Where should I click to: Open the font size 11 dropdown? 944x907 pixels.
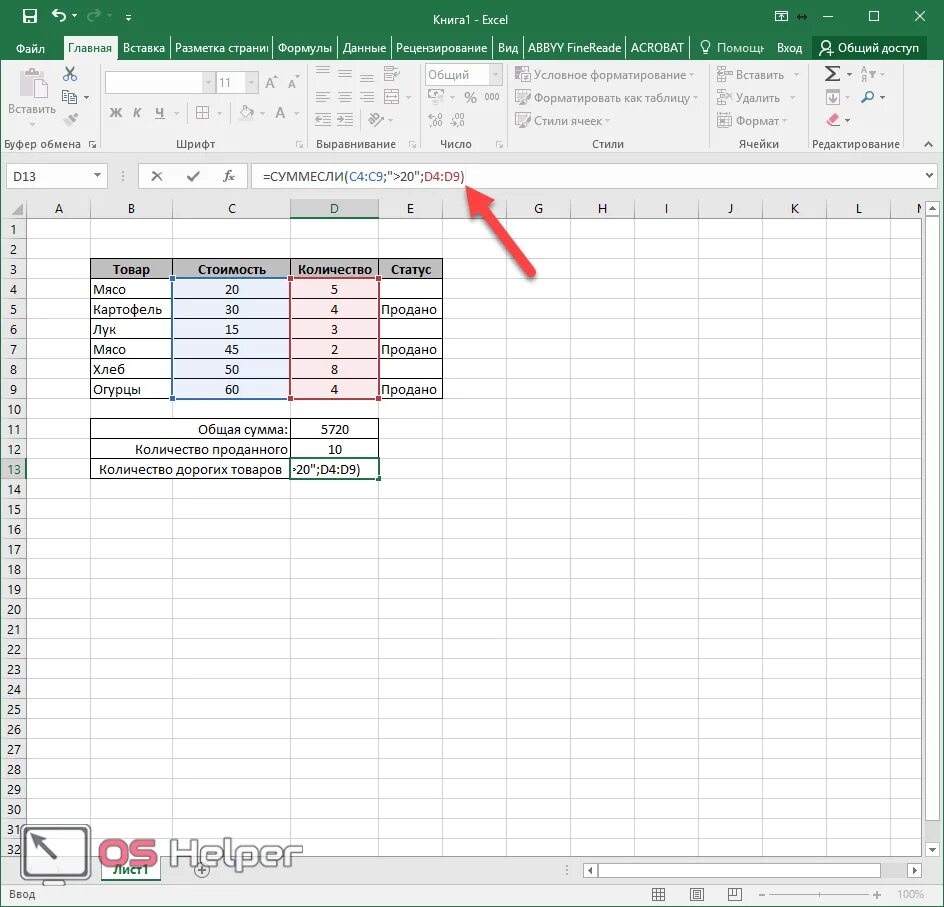coord(252,82)
